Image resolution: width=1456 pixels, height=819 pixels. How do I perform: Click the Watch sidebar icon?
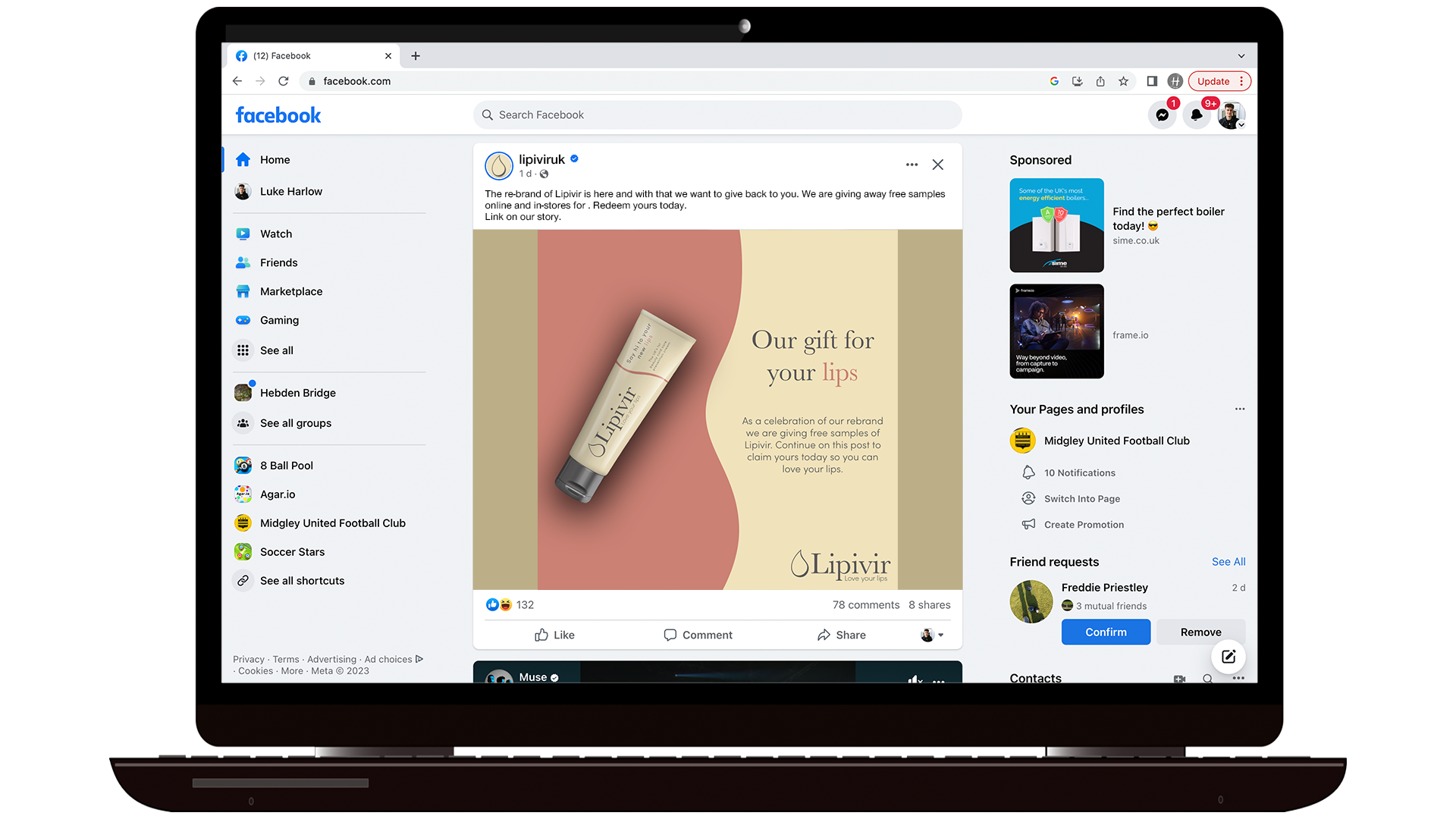[243, 234]
